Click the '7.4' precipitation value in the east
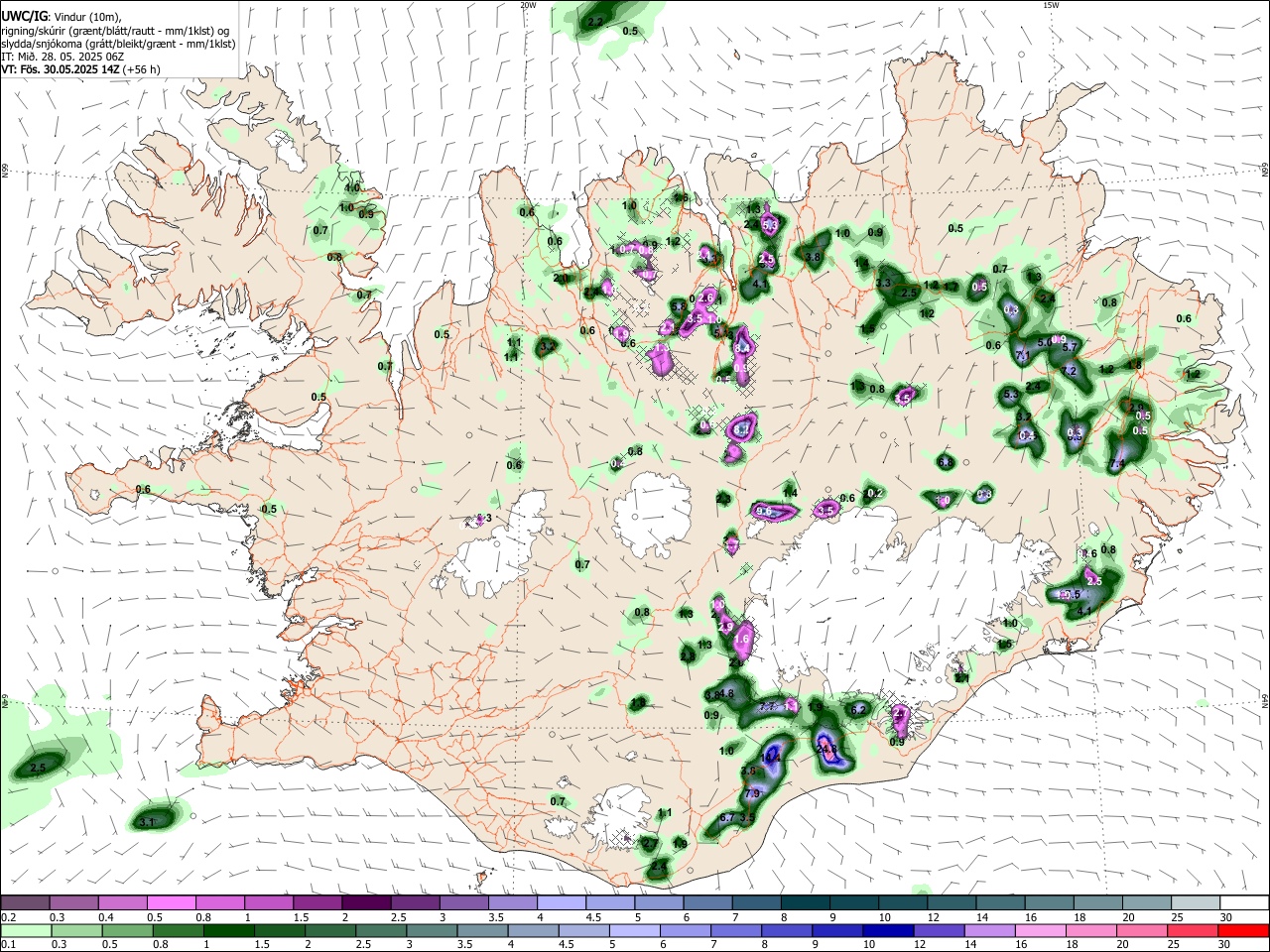Viewport: 1270px width, 952px height. pyautogui.click(x=1116, y=463)
